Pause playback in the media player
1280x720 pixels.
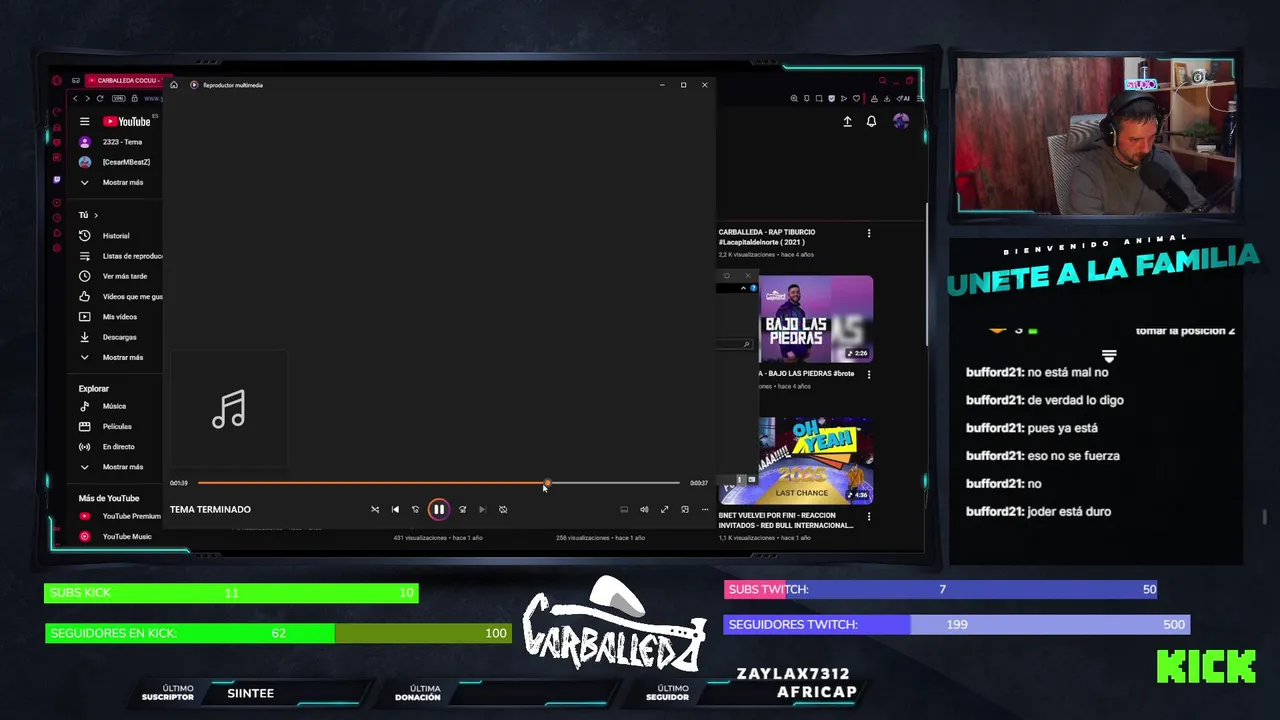tap(438, 509)
